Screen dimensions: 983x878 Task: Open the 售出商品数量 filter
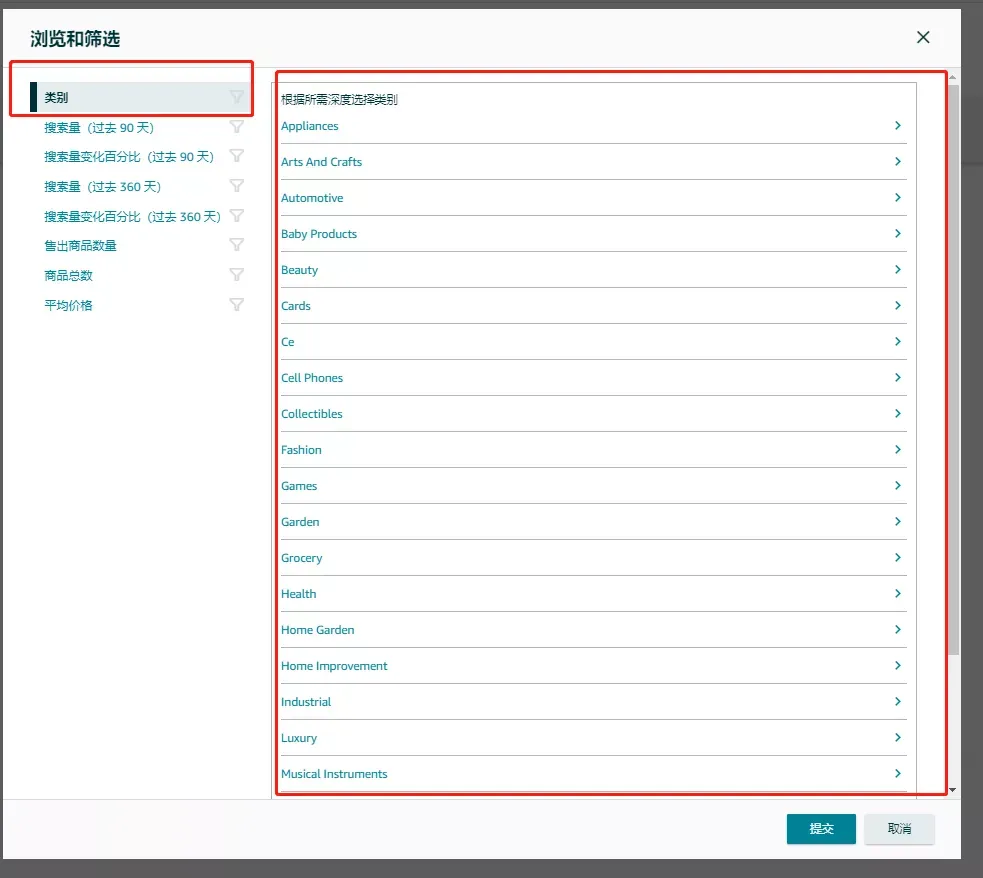[x=80, y=246]
